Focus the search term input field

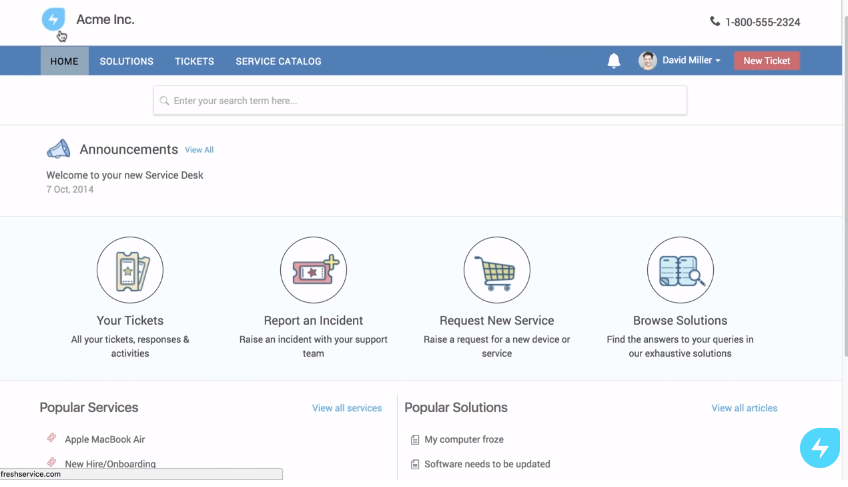(420, 100)
